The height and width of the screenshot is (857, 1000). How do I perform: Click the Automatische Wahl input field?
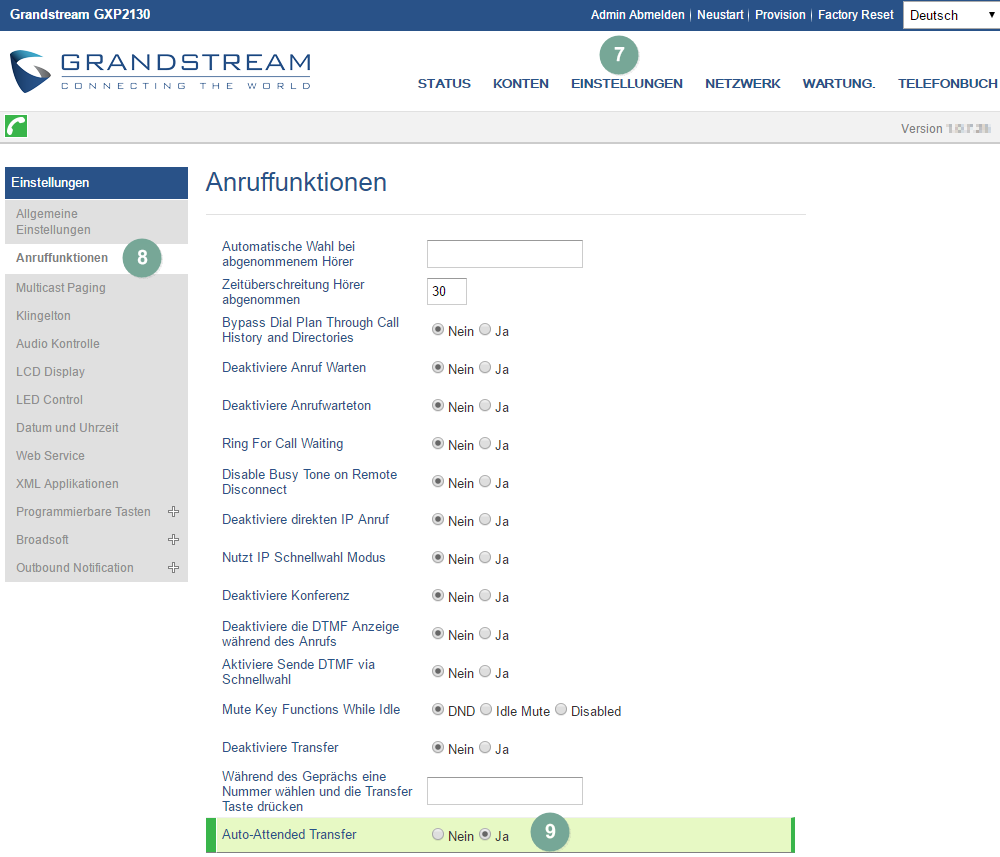point(504,254)
